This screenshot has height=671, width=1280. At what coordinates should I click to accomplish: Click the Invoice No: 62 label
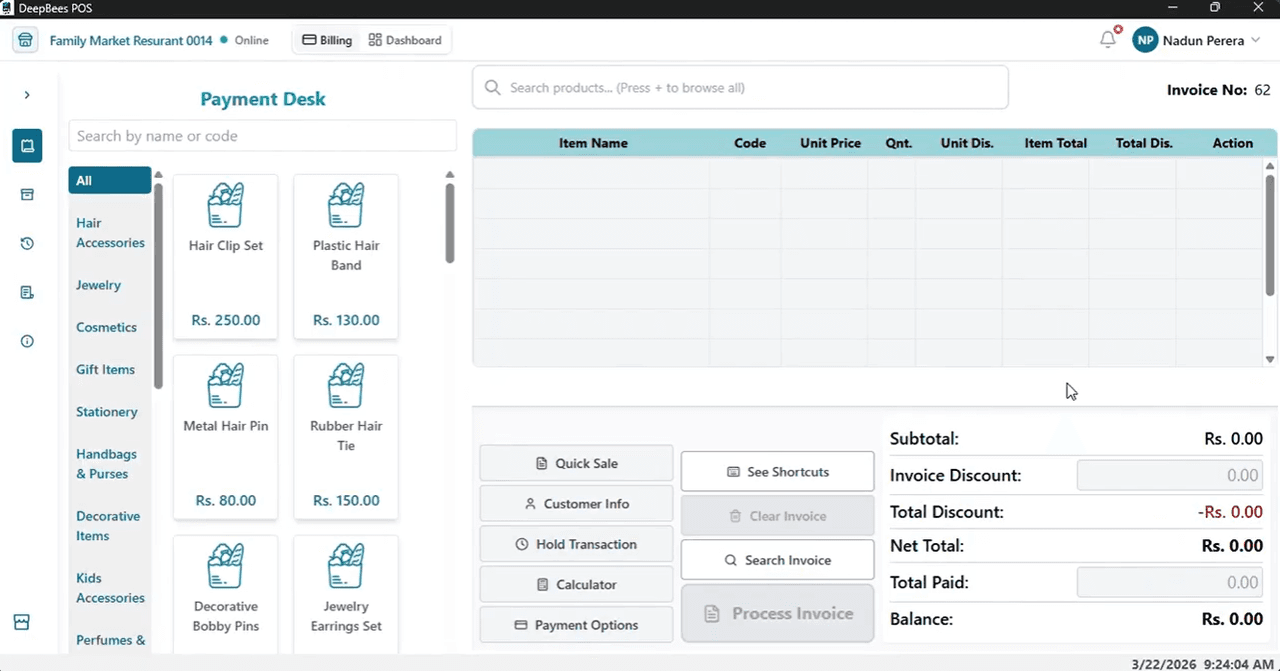click(1219, 90)
